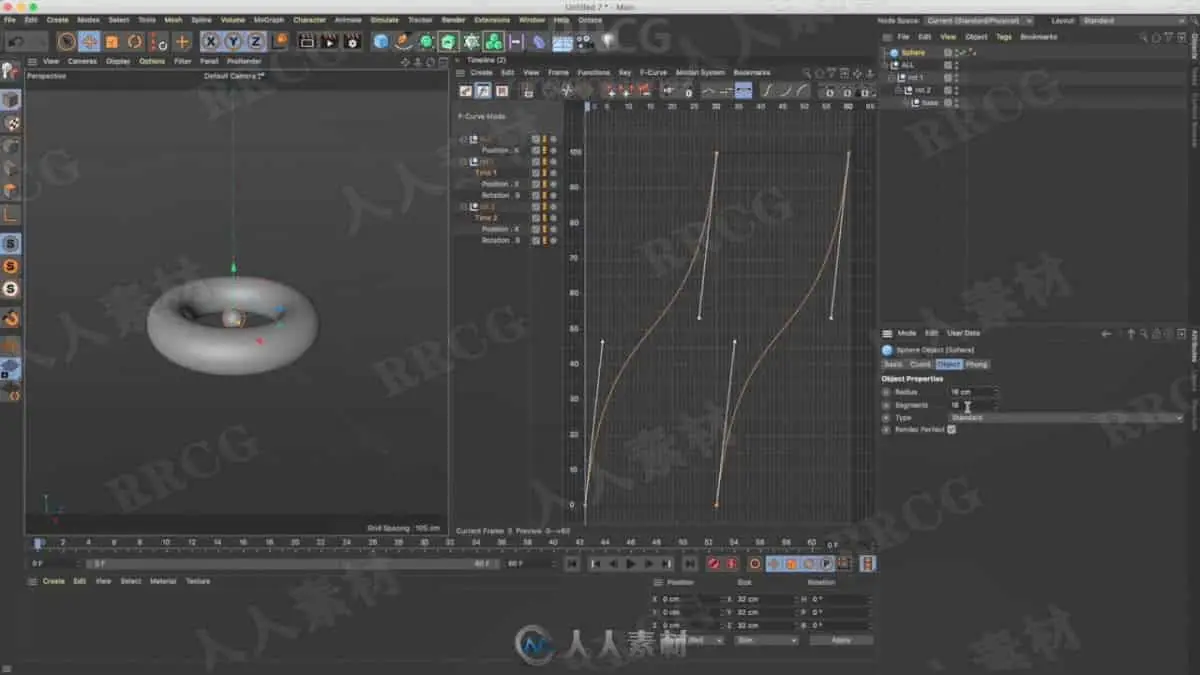The height and width of the screenshot is (675, 1200).
Task: Click Time 2 track in timeline
Action: click(485, 218)
